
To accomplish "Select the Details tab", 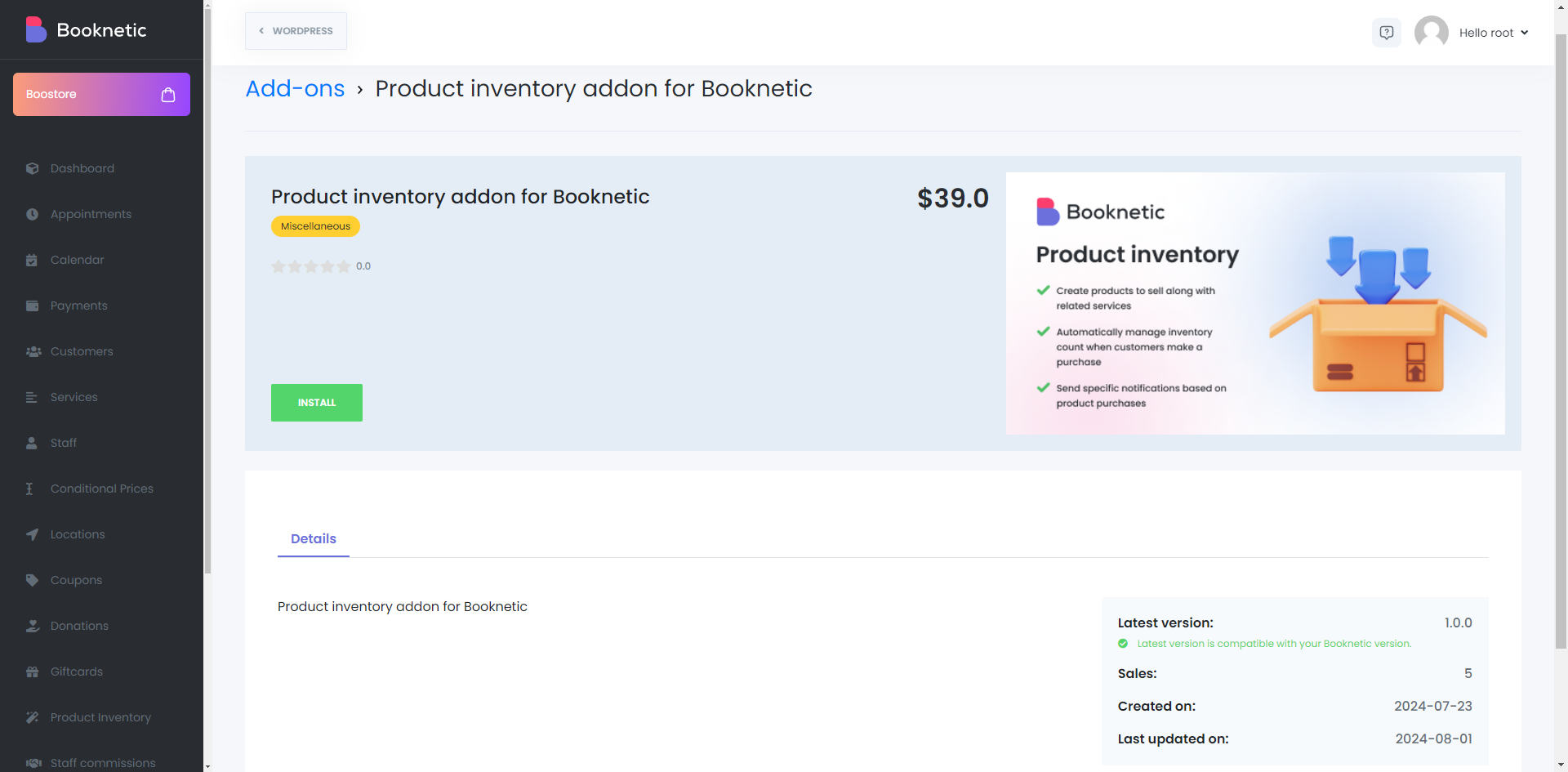I will click(x=314, y=539).
